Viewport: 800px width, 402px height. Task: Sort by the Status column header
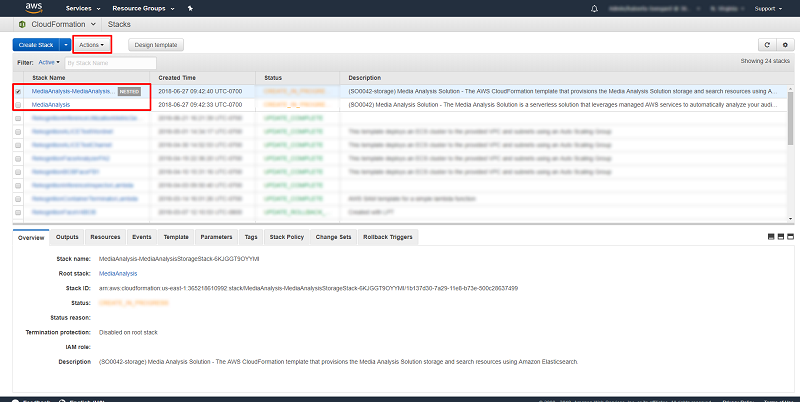click(273, 78)
